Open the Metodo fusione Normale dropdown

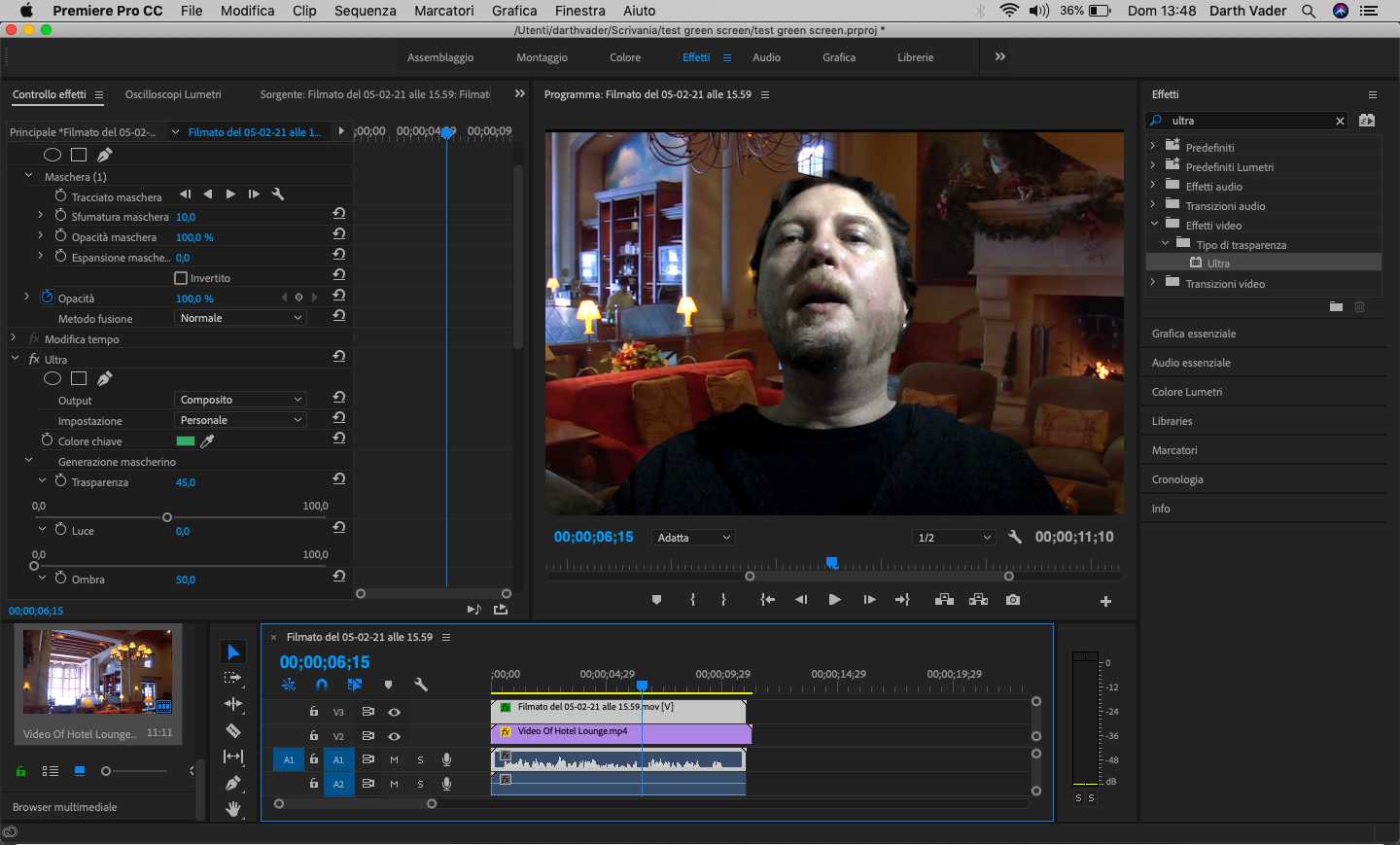[240, 318]
